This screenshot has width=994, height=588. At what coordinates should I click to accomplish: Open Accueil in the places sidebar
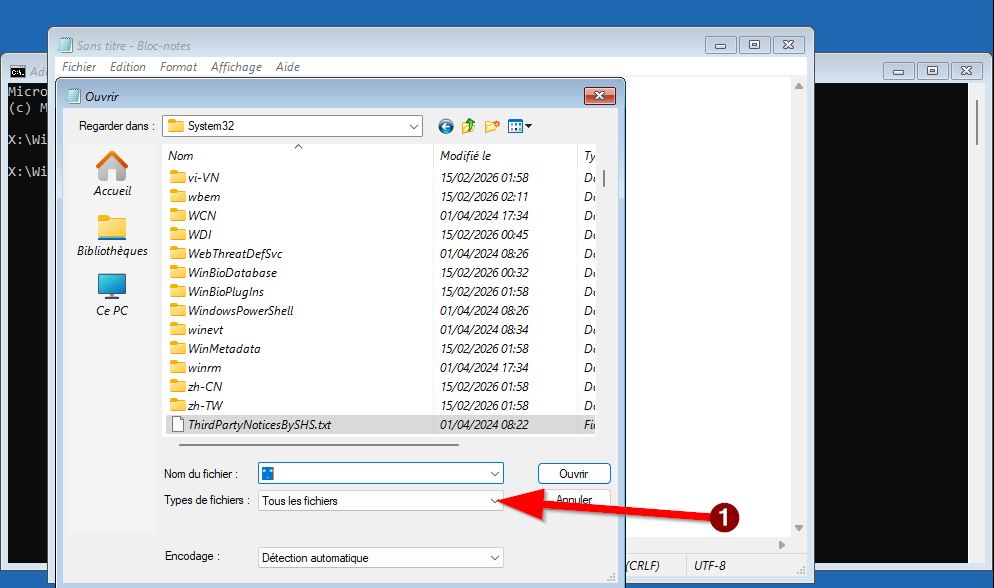point(112,173)
